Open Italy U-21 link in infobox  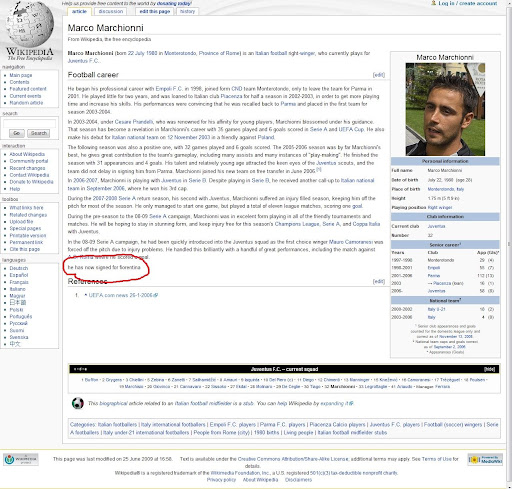pyautogui.click(x=436, y=309)
